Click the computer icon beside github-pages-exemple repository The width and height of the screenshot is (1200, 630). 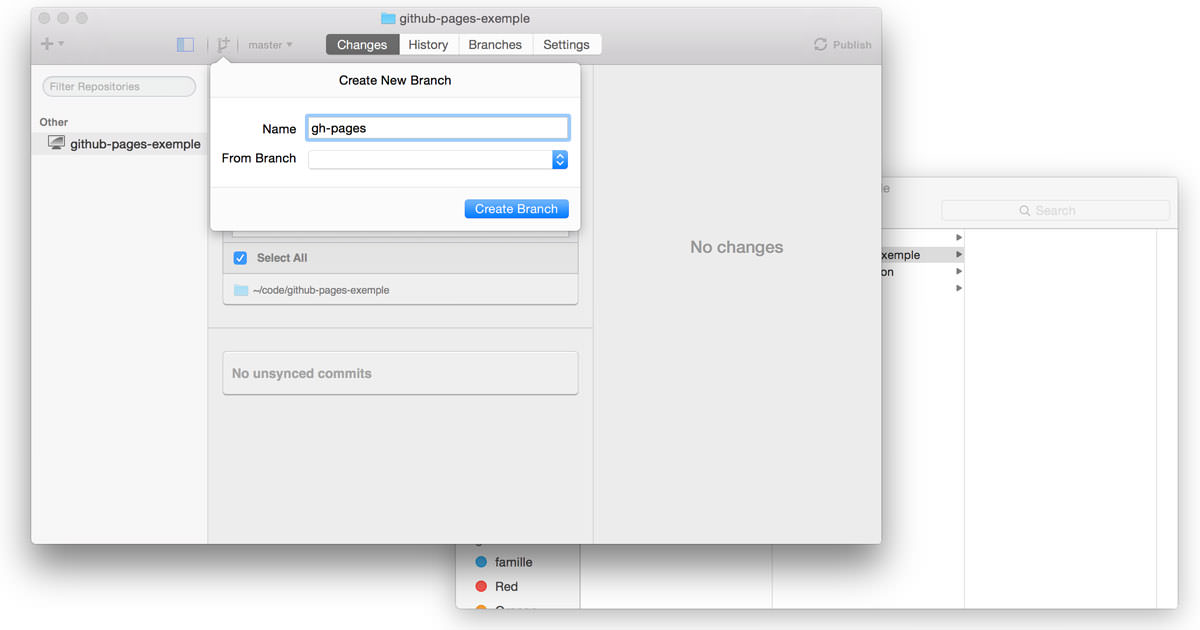(x=56, y=143)
